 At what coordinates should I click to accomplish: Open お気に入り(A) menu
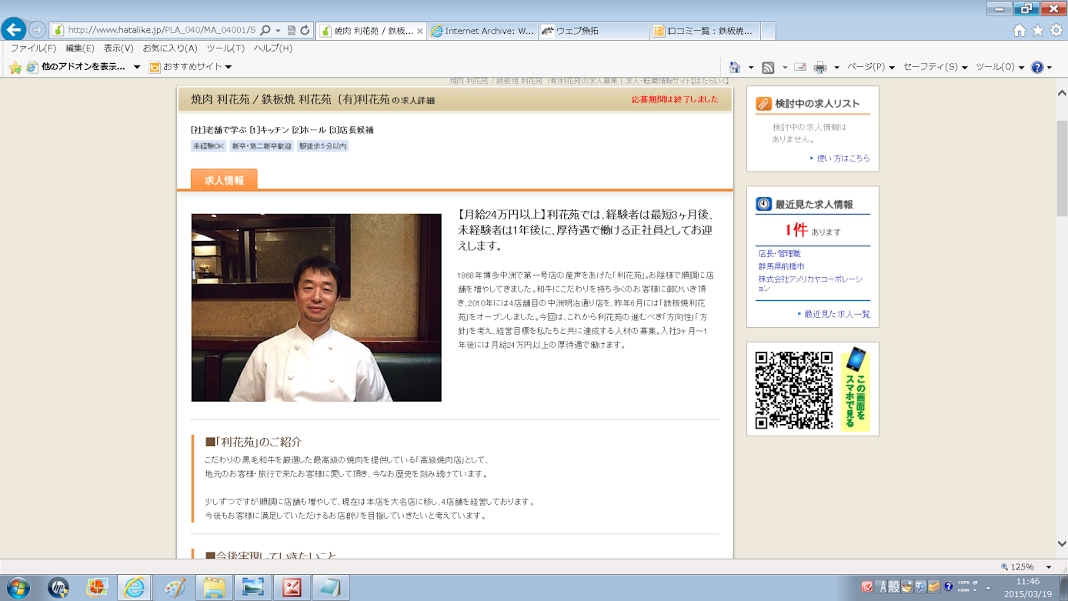[170, 48]
